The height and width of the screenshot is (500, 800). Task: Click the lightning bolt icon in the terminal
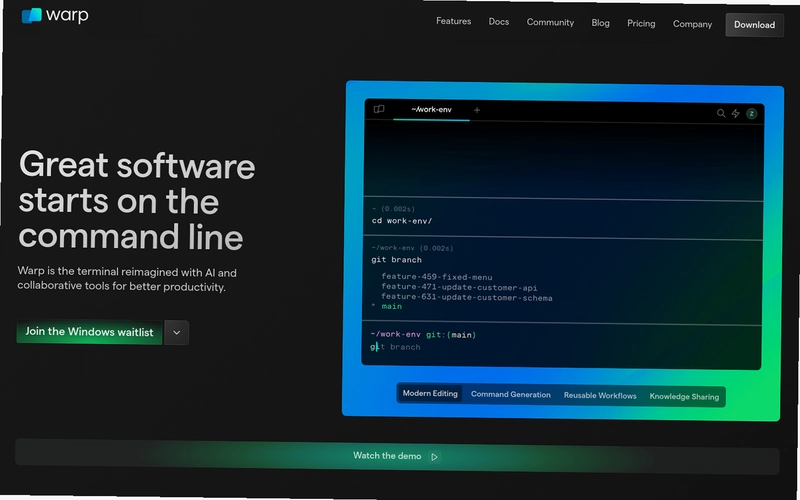click(735, 113)
